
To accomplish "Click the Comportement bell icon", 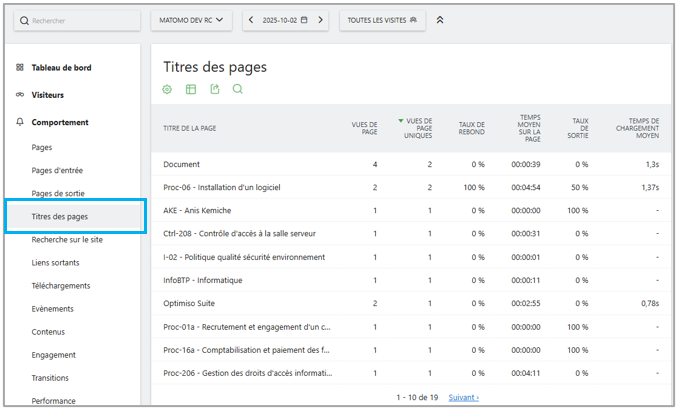I will (20, 122).
